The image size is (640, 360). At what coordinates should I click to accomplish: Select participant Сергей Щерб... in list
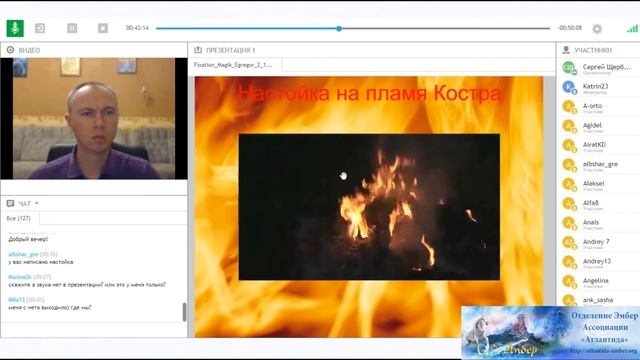click(598, 68)
